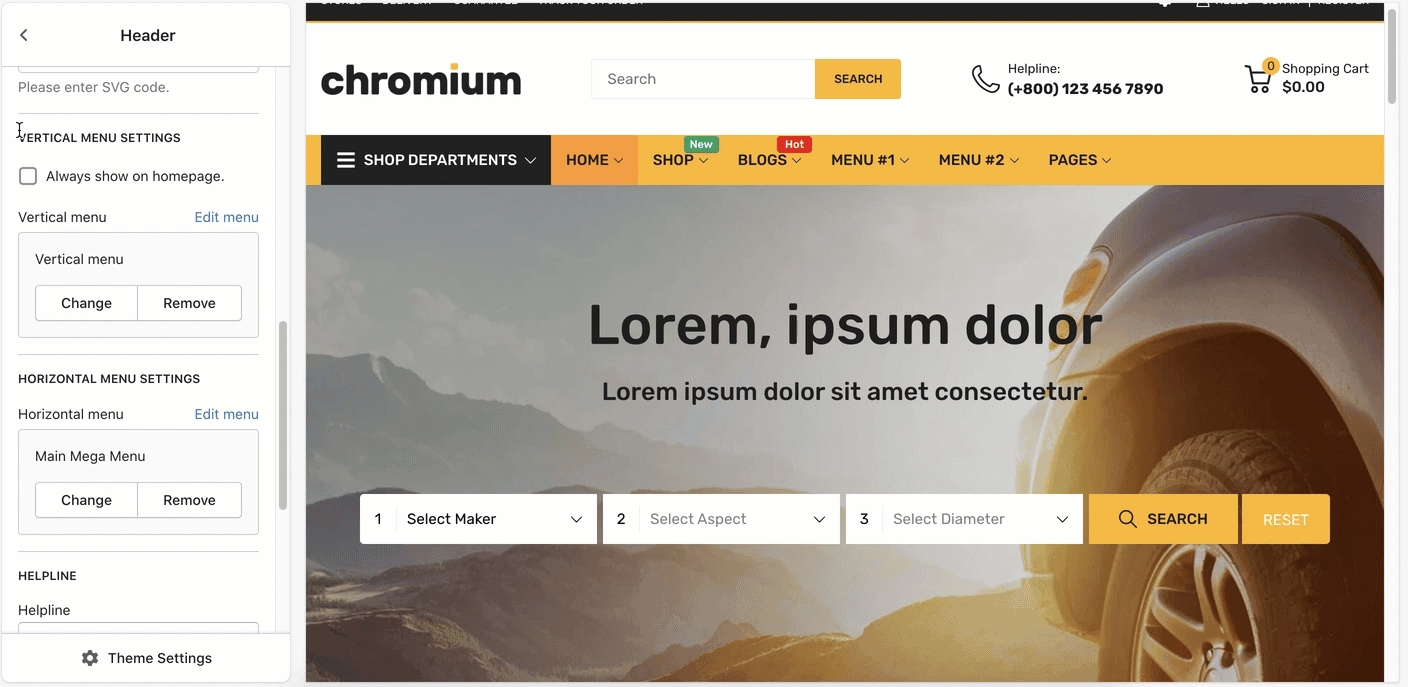
Task: Click Edit menu link for Vertical menu
Action: pos(226,217)
